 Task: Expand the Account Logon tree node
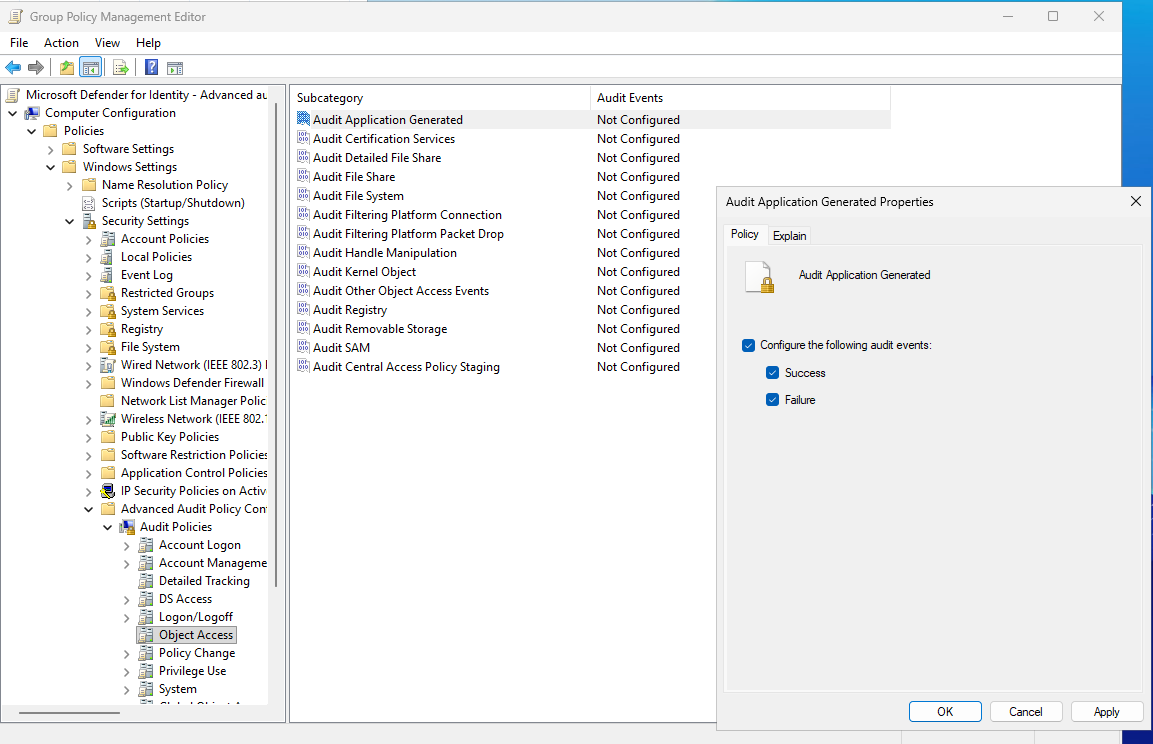pyautogui.click(x=126, y=544)
